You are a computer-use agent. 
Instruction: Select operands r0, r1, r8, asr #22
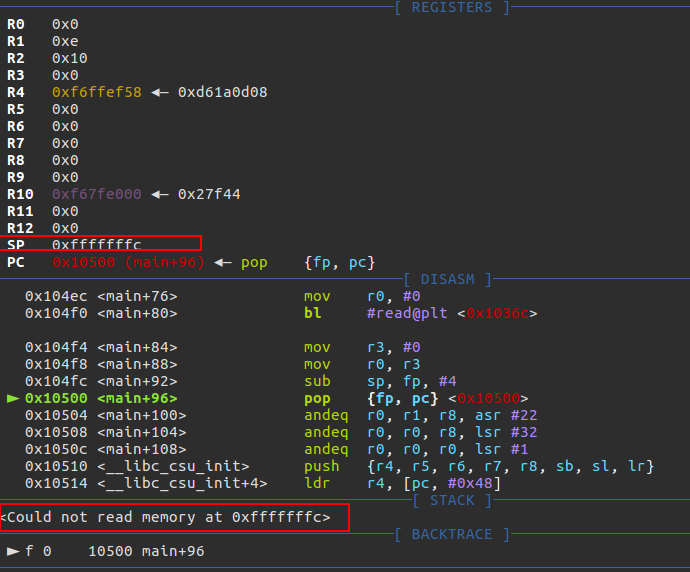(452, 415)
